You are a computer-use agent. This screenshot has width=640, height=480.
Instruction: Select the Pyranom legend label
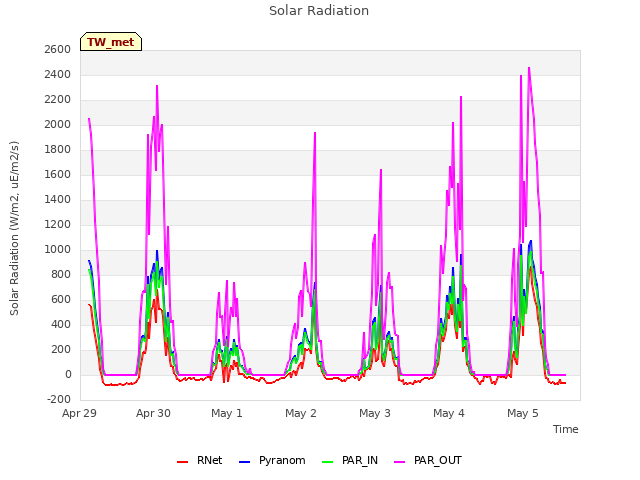(282, 460)
